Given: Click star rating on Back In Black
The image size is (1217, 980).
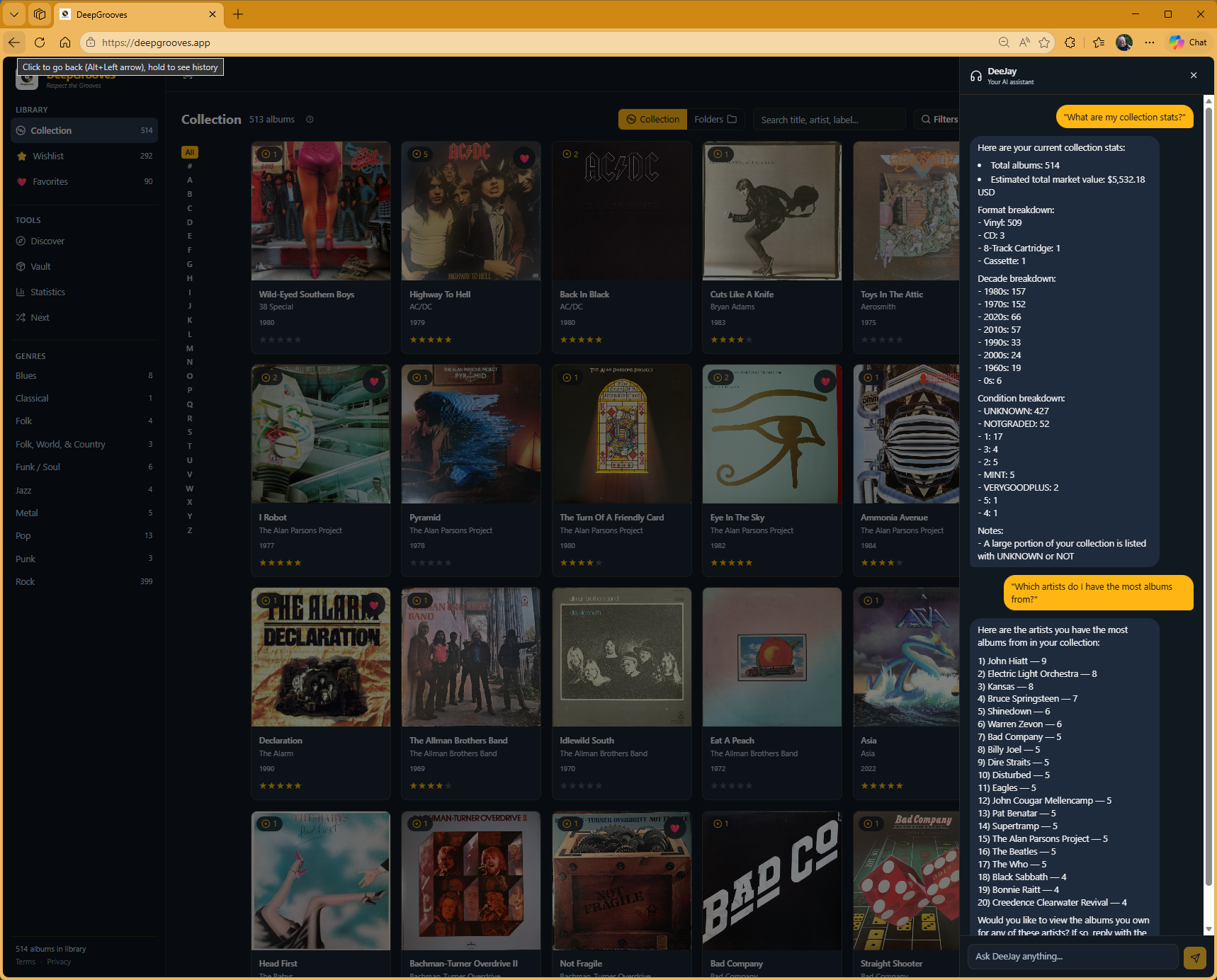Looking at the screenshot, I should click(581, 340).
